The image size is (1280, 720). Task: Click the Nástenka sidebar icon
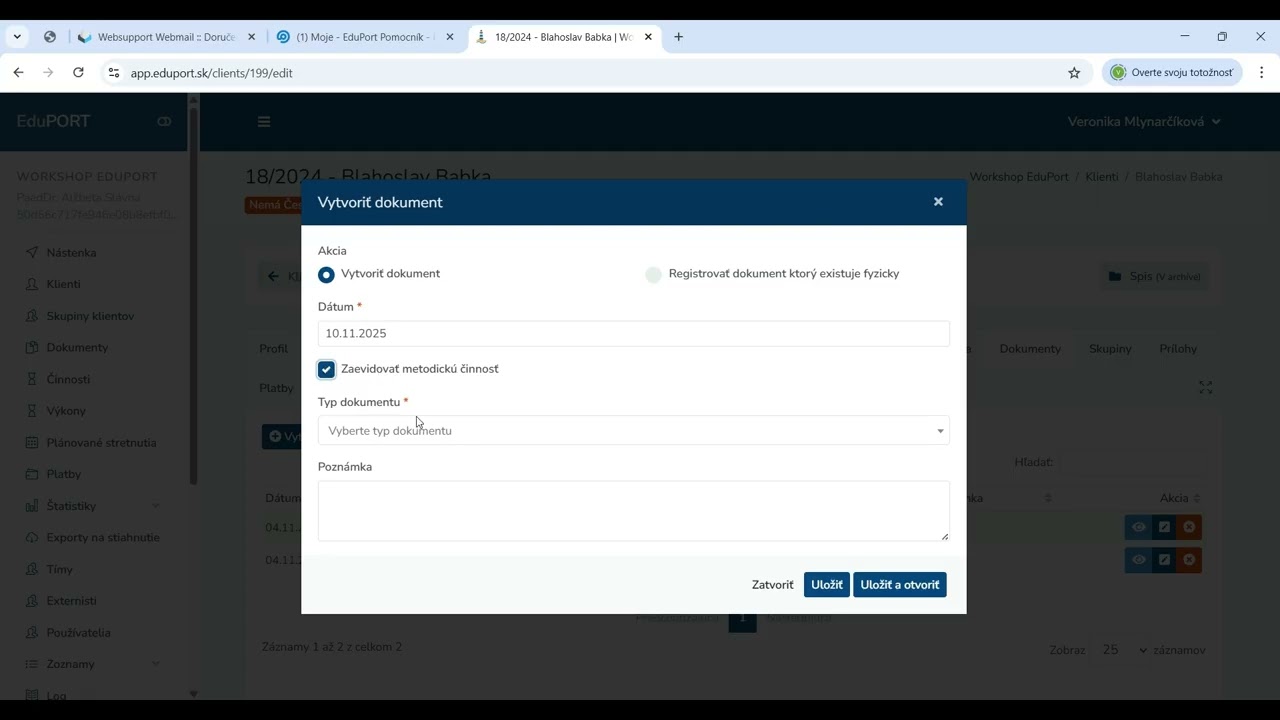32,253
